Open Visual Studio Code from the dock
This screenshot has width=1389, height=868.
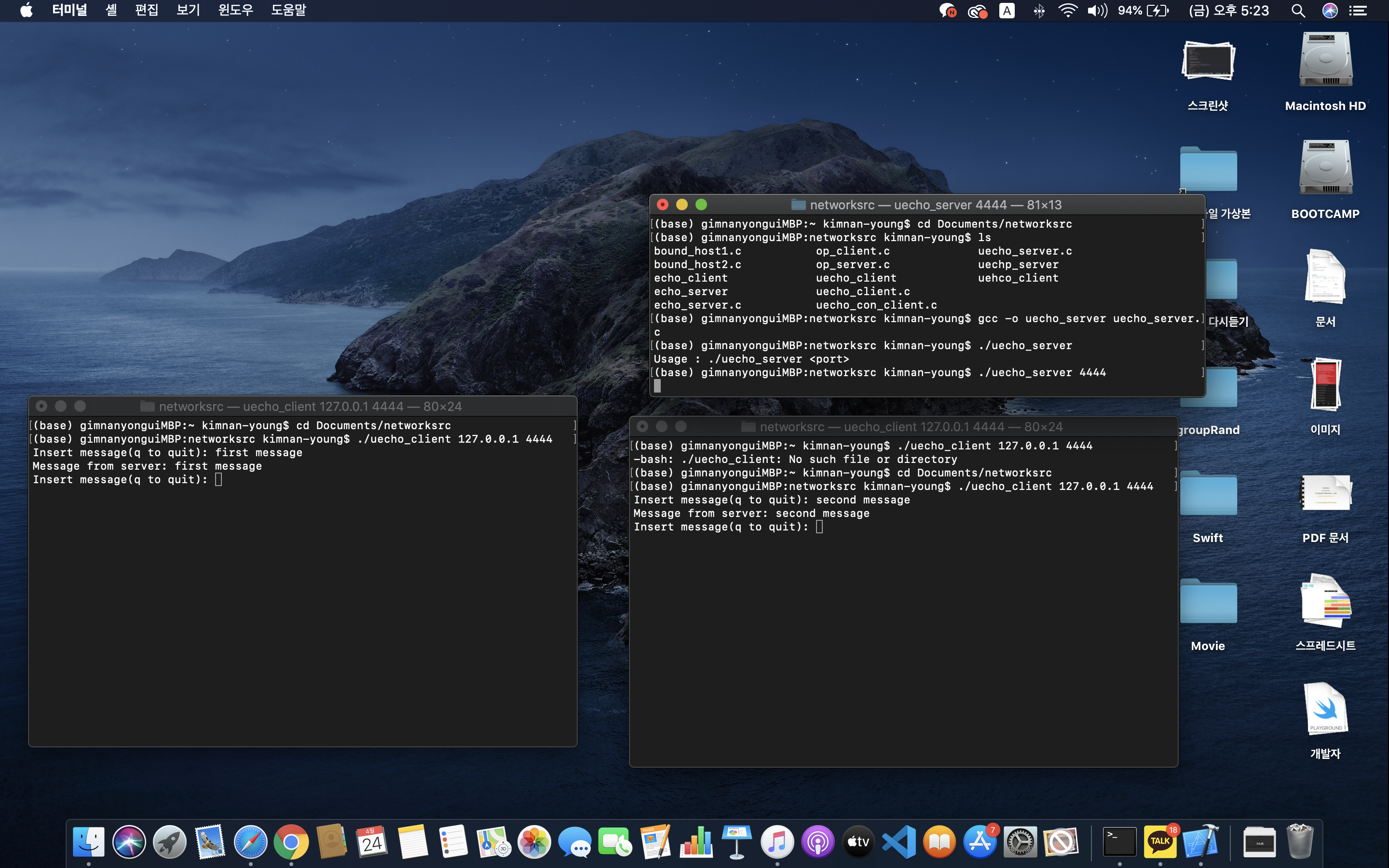coord(899,842)
